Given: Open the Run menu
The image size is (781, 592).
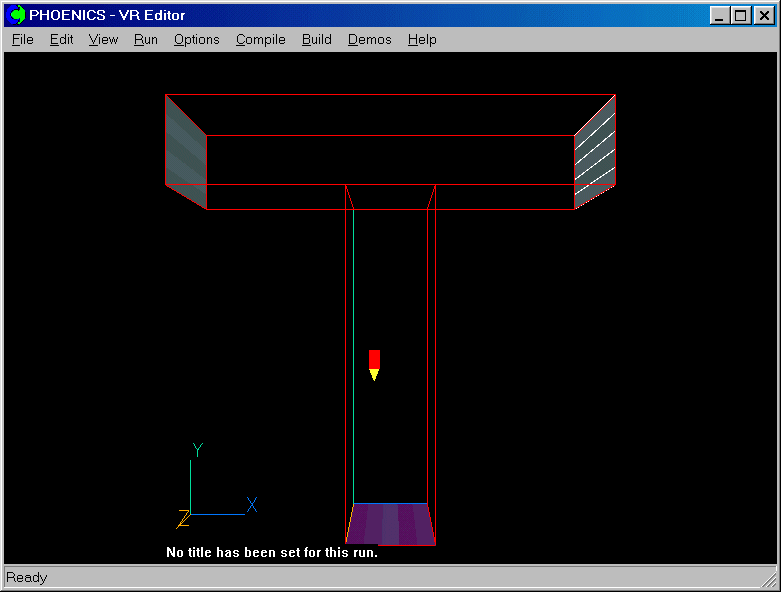Looking at the screenshot, I should [146, 40].
